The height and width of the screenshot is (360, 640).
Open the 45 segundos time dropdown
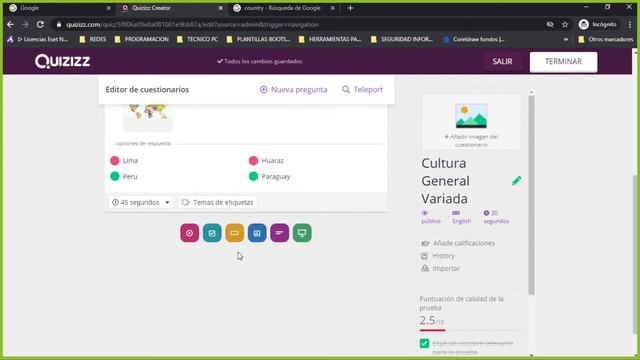(x=141, y=202)
